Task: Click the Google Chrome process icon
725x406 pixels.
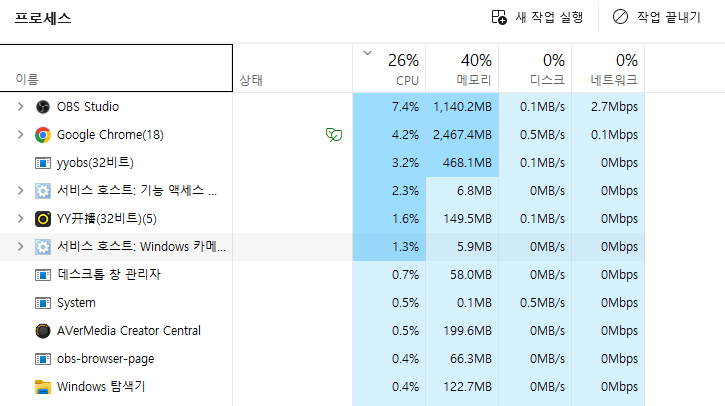Action: click(x=43, y=135)
